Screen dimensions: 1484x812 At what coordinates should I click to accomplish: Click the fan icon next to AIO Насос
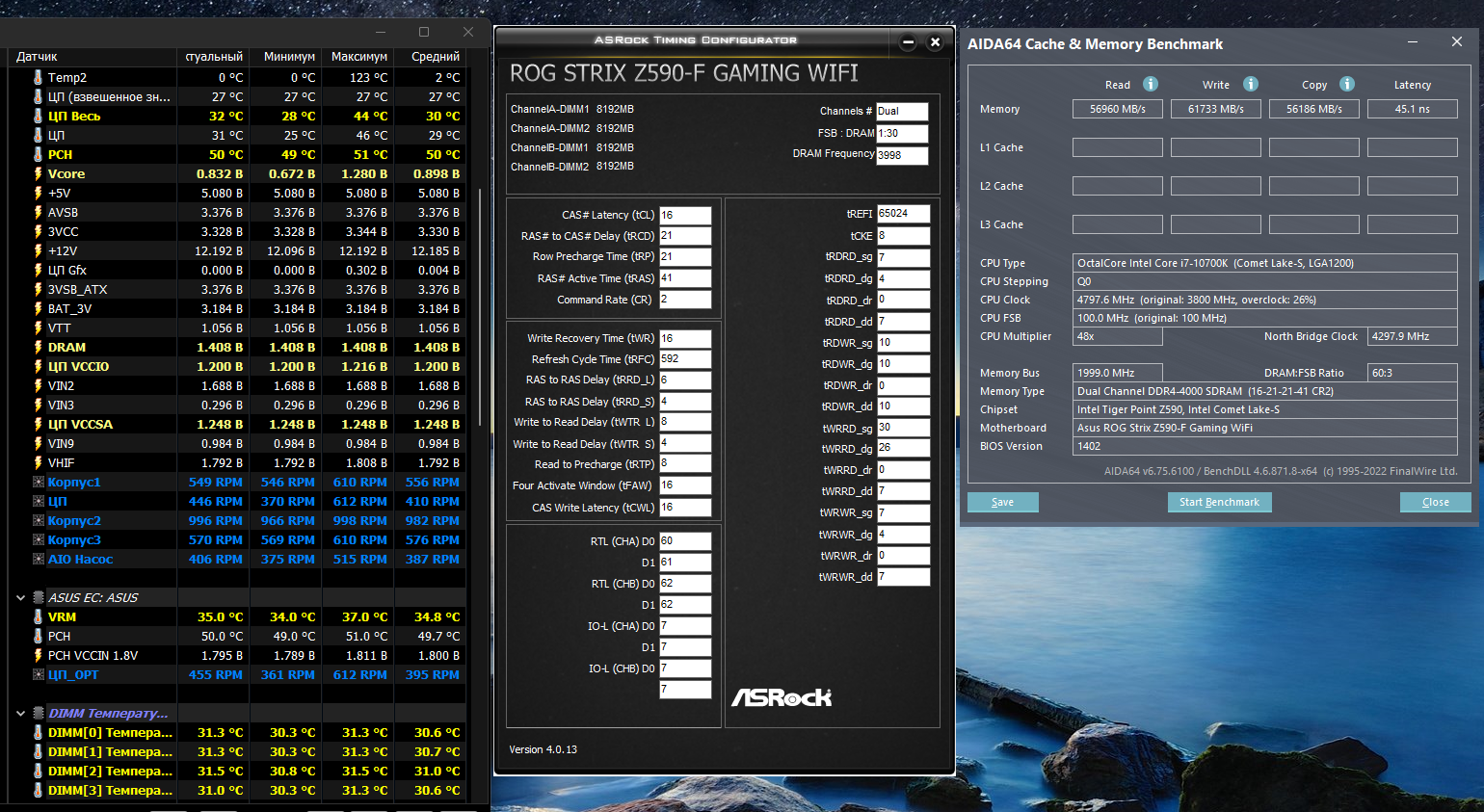click(38, 559)
